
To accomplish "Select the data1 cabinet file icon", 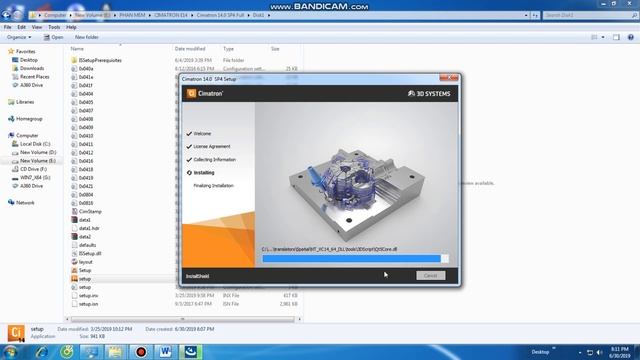I will pos(74,220).
